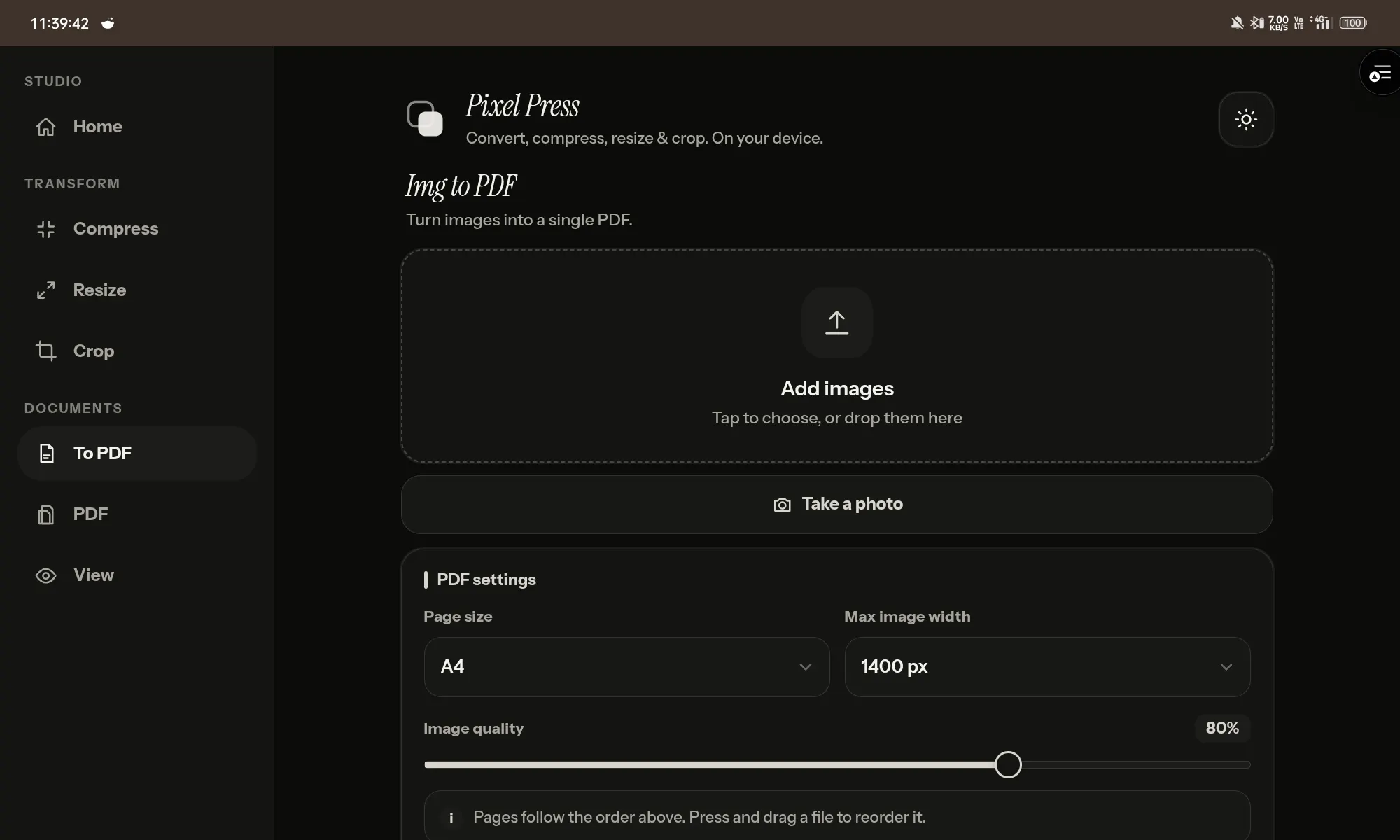Click the Add images drop zone

[x=837, y=356]
